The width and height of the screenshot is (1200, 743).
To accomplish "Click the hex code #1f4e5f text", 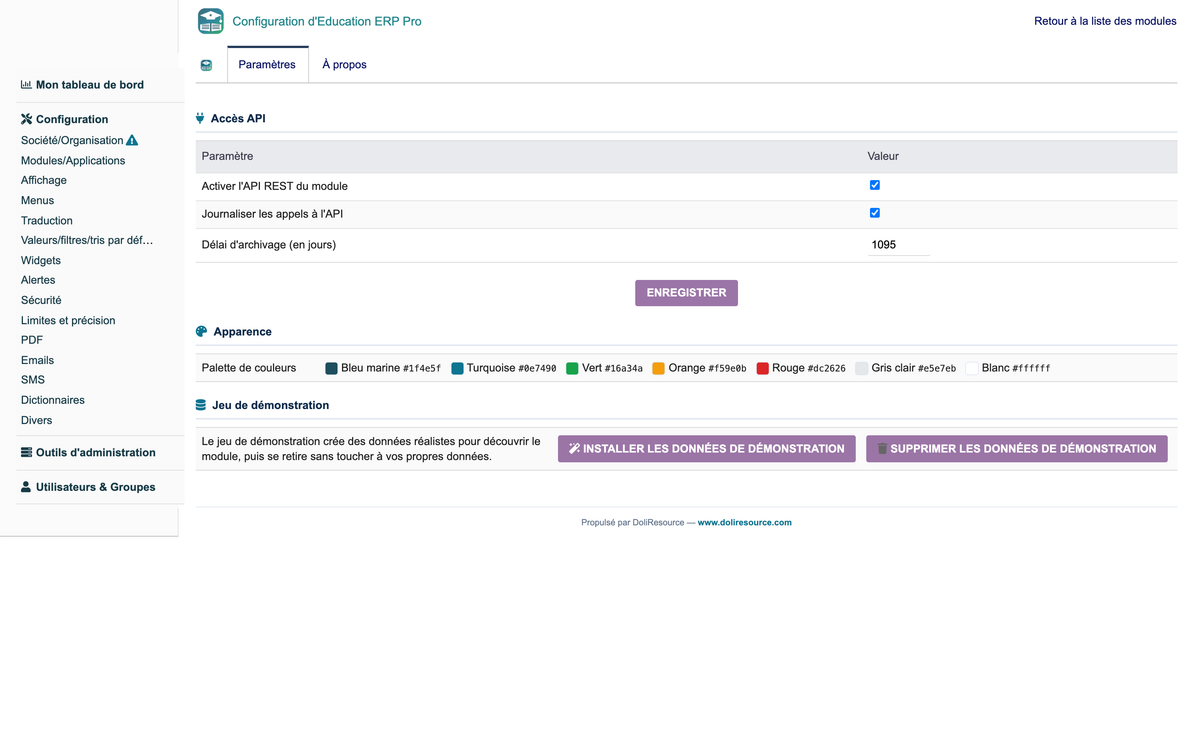I will (x=422, y=369).
